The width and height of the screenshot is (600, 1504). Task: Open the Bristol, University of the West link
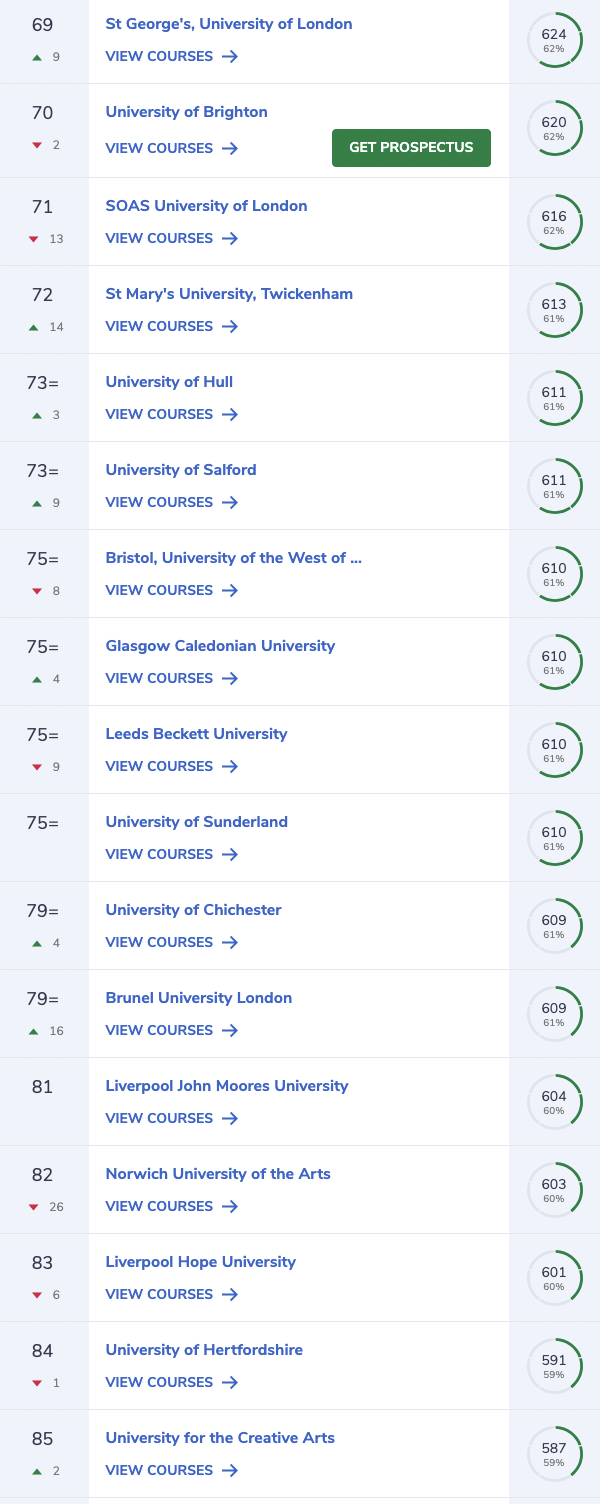click(x=234, y=558)
